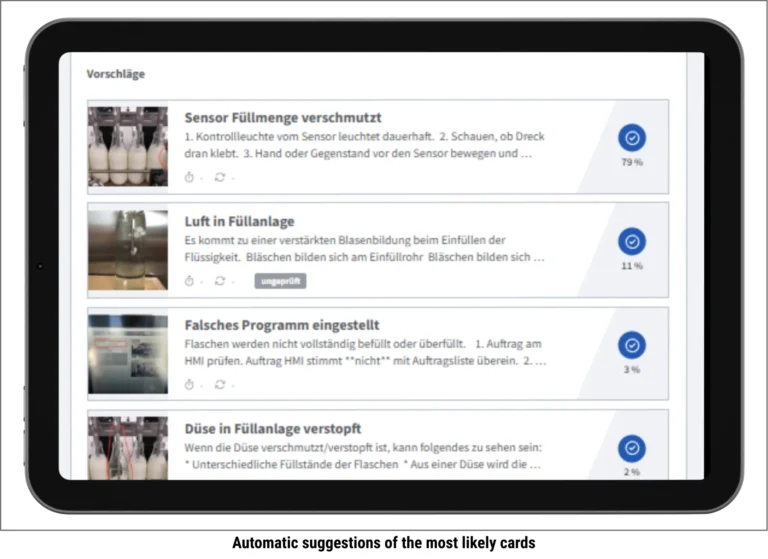Image resolution: width=768 pixels, height=559 pixels.
Task: Click stopwatch icon under Falsches Programm eingestellt
Action: (x=190, y=384)
